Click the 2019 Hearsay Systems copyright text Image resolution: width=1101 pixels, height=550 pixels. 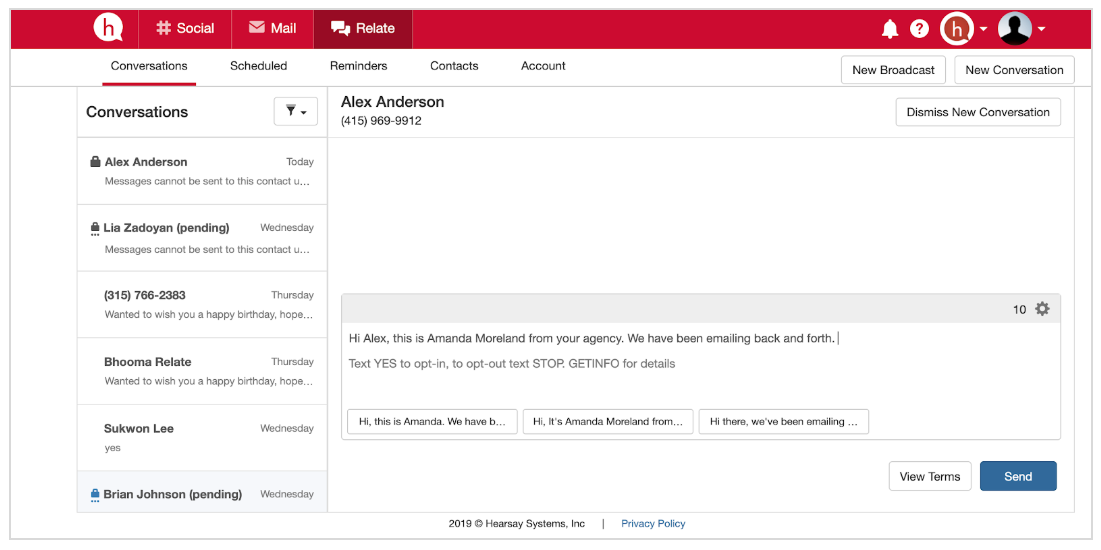coord(517,523)
